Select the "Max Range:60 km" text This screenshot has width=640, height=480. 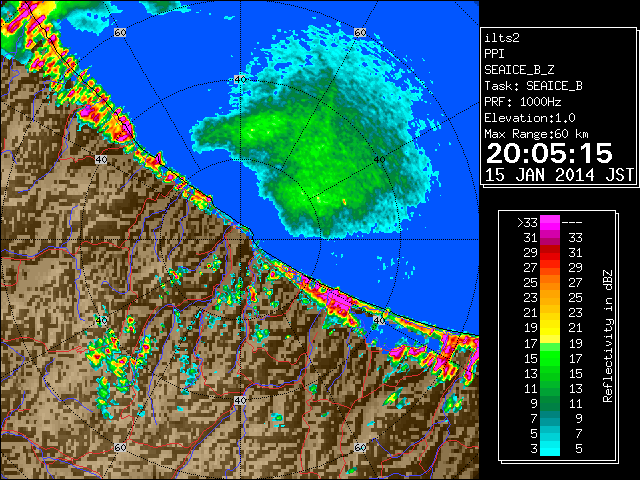coord(536,134)
